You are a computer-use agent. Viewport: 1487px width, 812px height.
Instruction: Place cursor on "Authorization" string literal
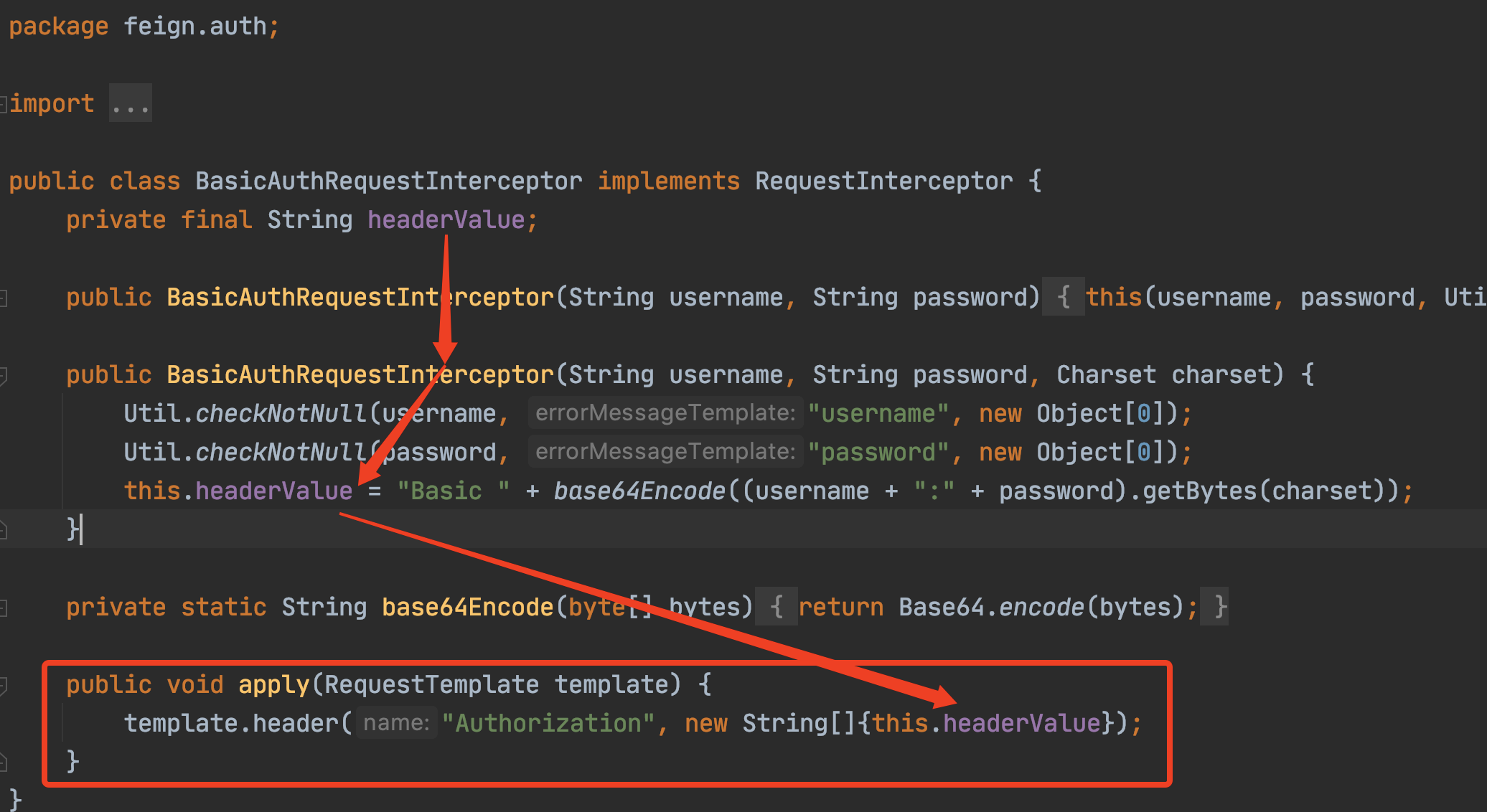tap(548, 724)
